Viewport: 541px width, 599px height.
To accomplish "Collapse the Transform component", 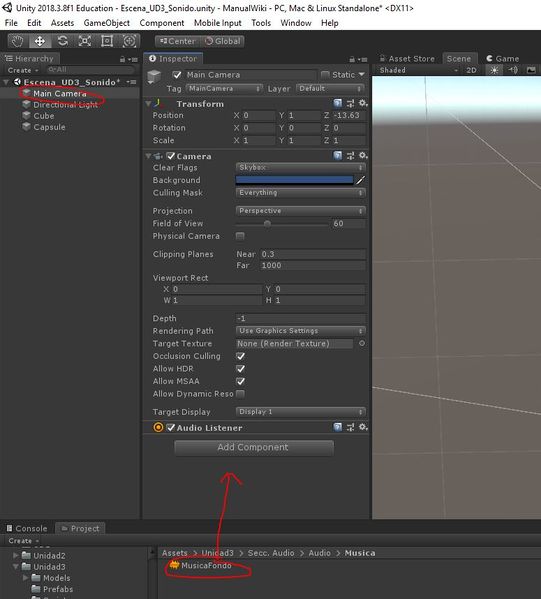I will tap(148, 104).
